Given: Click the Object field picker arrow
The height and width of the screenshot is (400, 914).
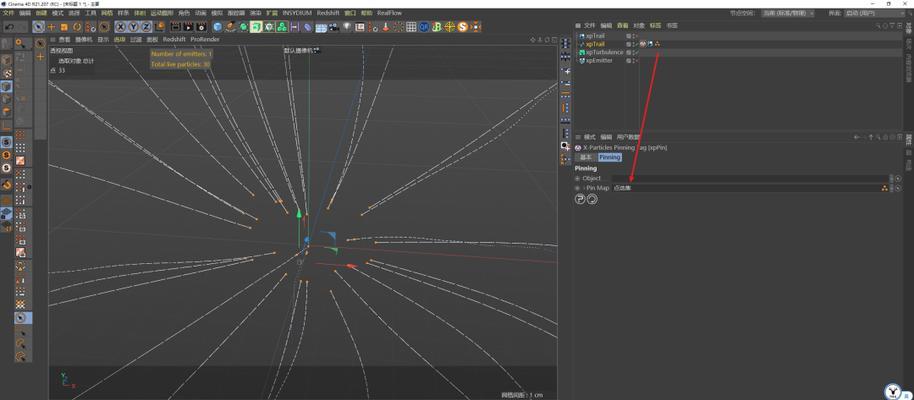Looking at the screenshot, I should (x=898, y=178).
